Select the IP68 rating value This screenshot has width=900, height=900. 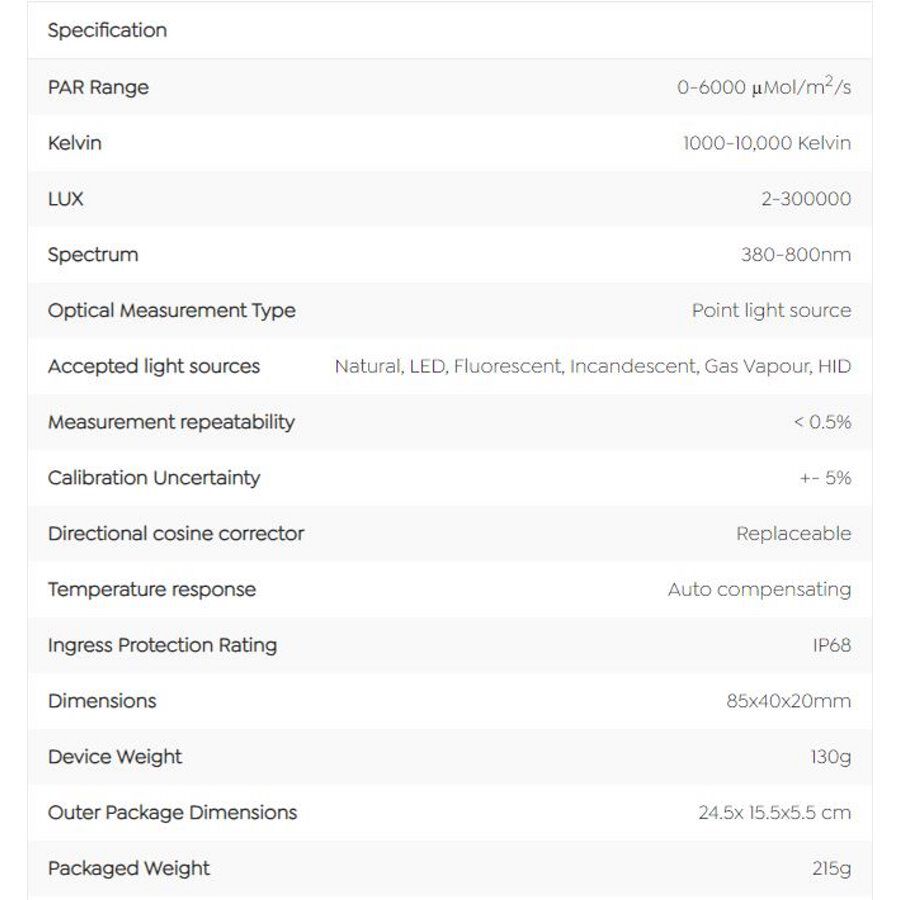[x=832, y=646]
